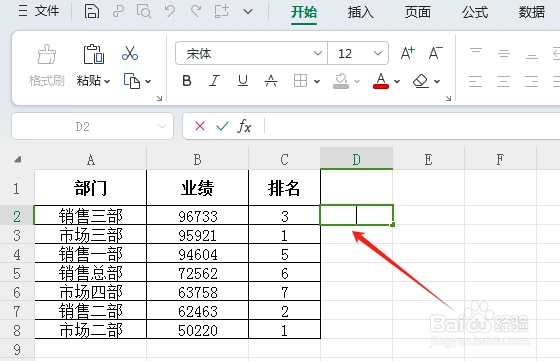Click the Save icon
This screenshot has height=361, width=560.
pyautogui.click(x=92, y=11)
